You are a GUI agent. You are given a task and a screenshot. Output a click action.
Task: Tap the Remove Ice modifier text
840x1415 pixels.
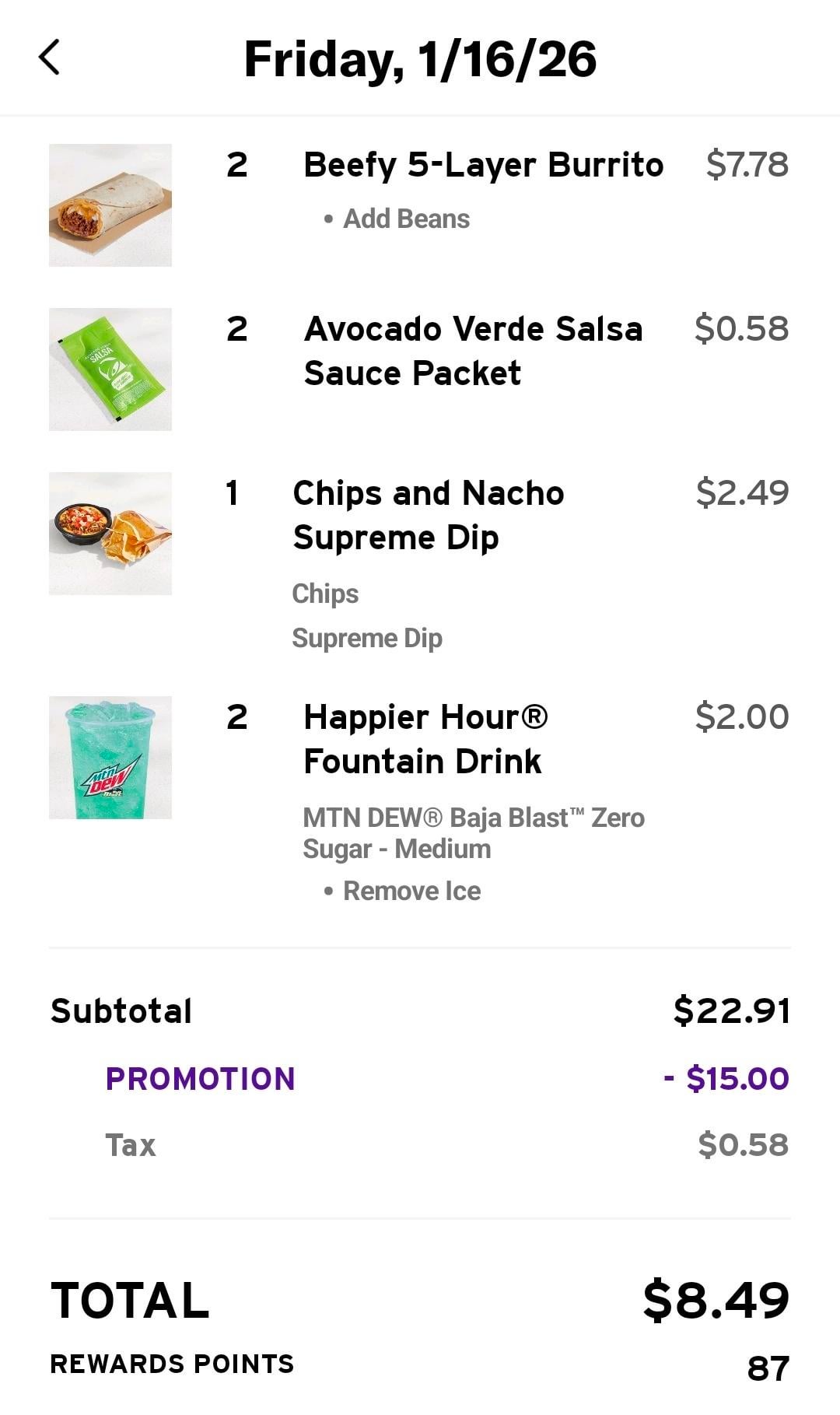coord(411,891)
